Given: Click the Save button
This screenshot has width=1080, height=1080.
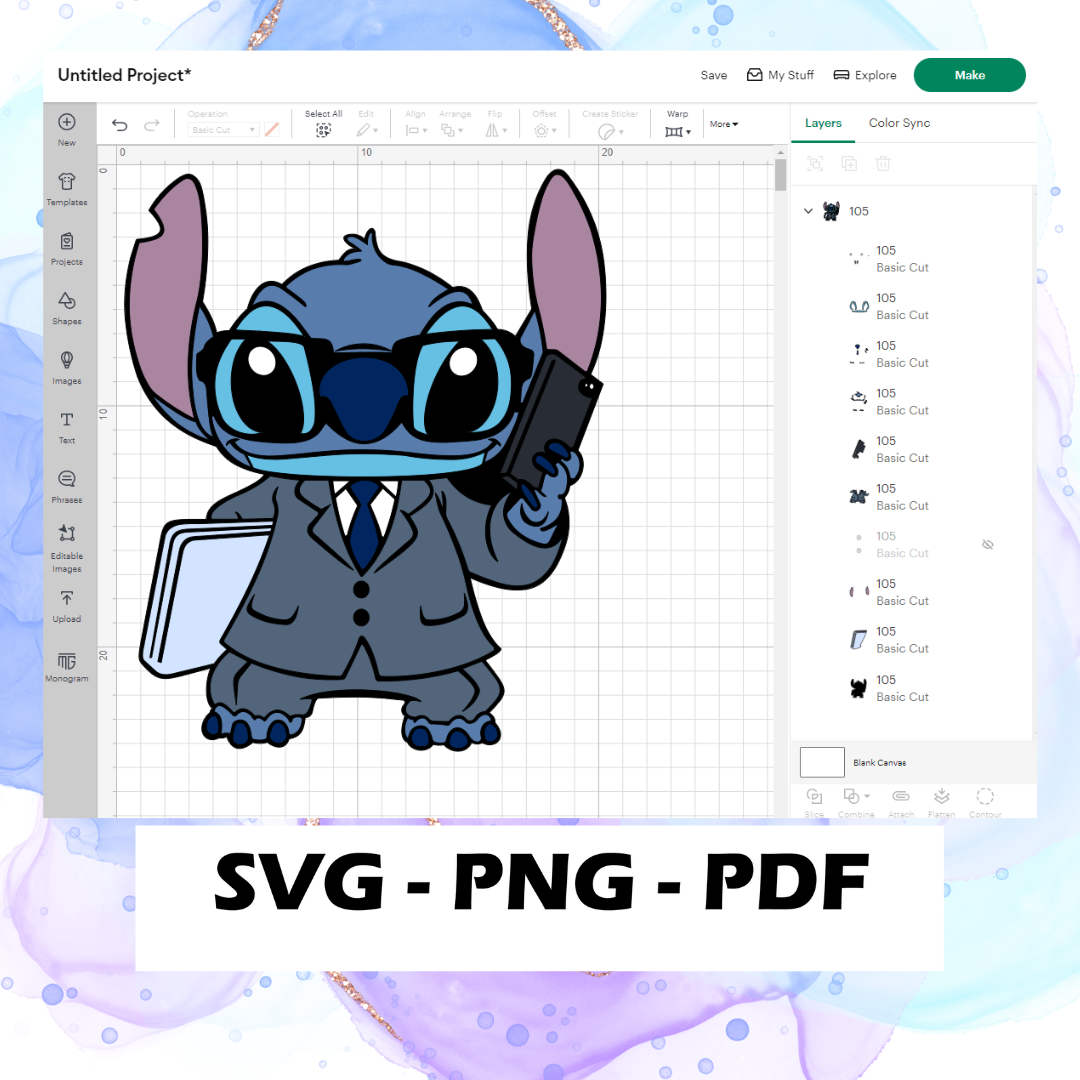Looking at the screenshot, I should click(x=714, y=75).
